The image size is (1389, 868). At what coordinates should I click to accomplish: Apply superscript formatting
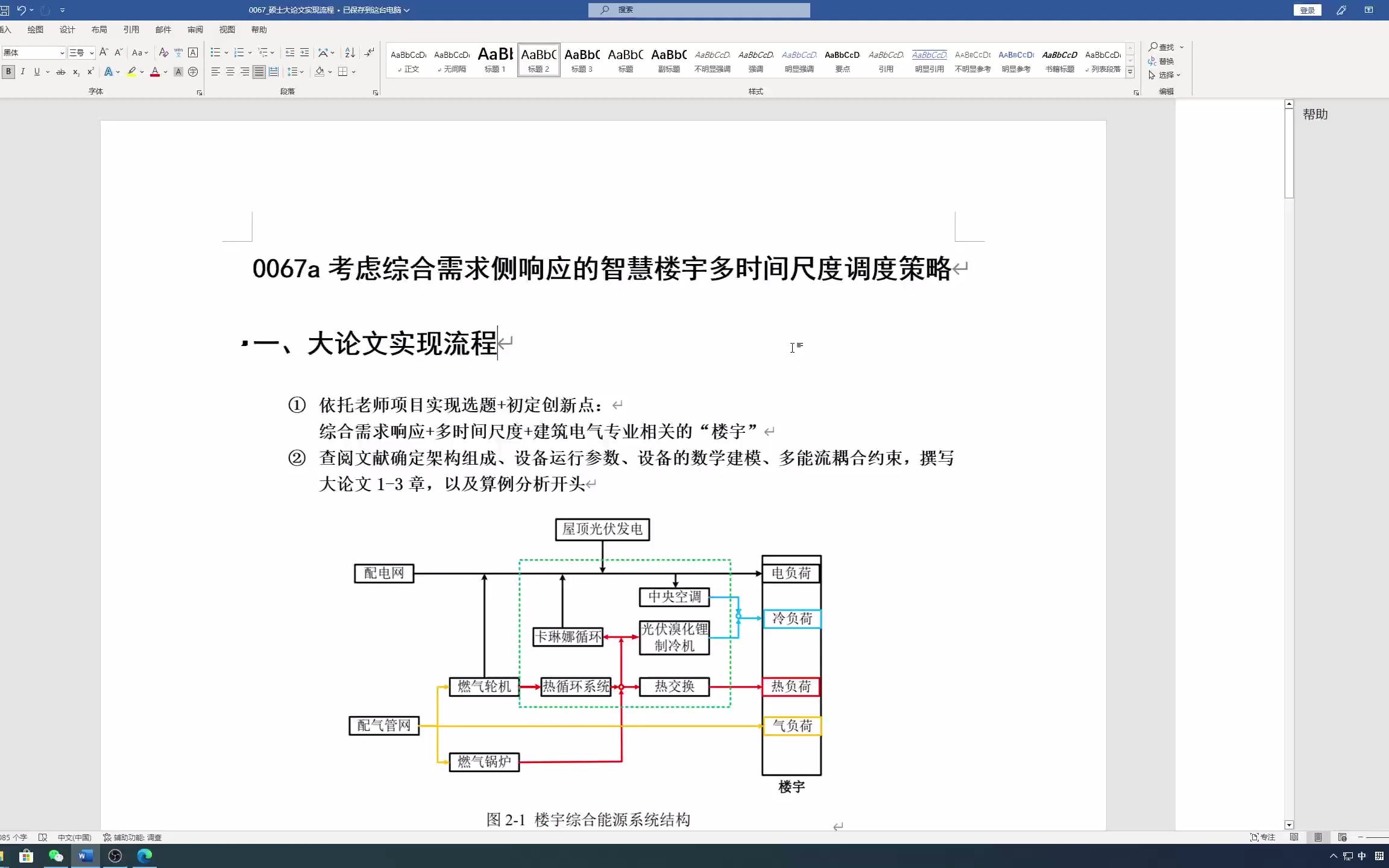pos(90,72)
